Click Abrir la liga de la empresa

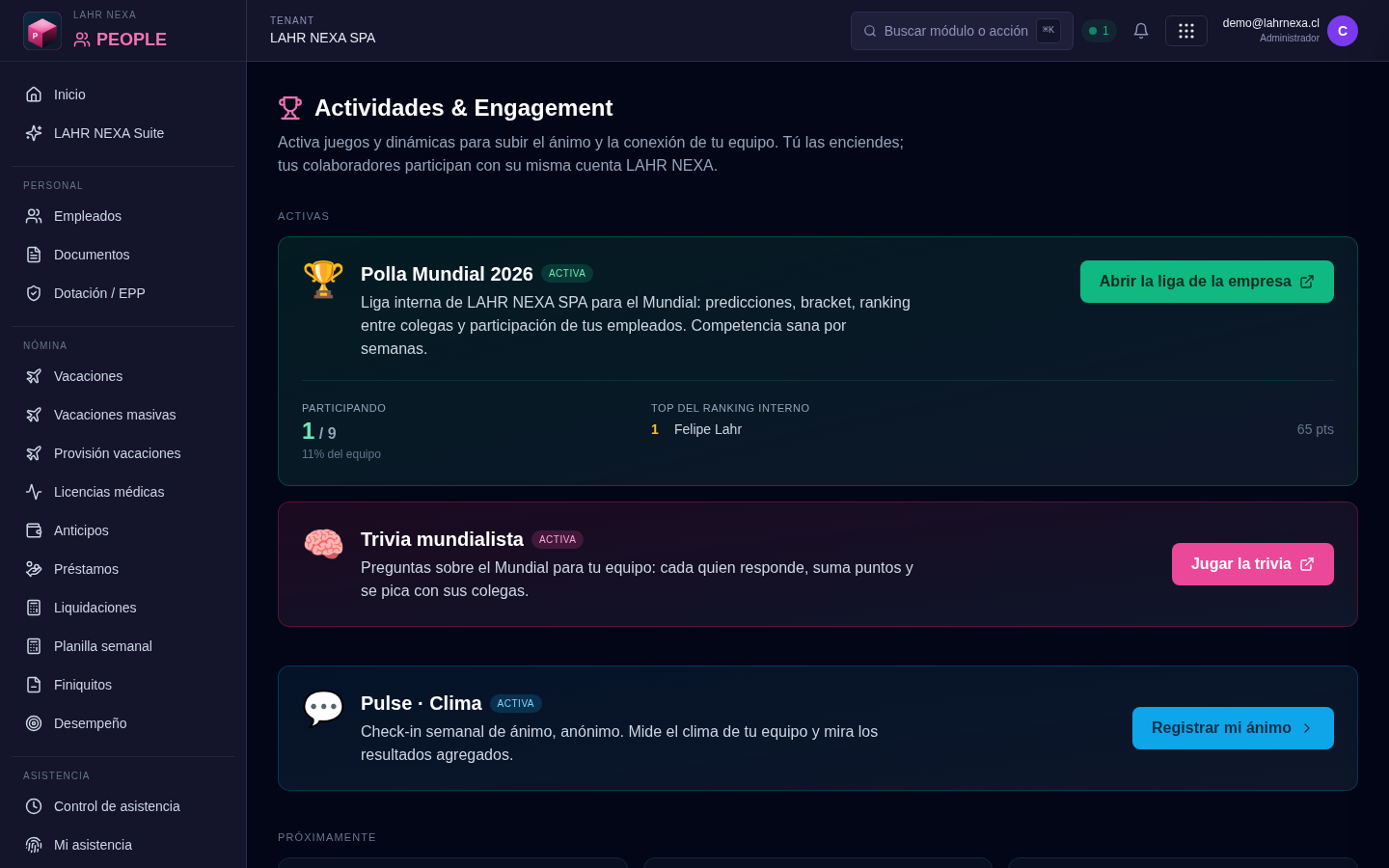1207,282
